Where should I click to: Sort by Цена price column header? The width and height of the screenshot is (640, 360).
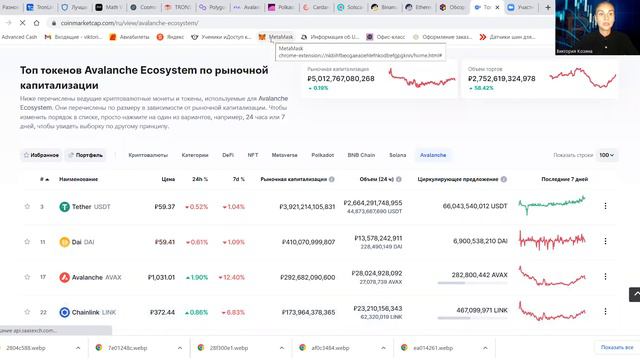[x=168, y=179]
